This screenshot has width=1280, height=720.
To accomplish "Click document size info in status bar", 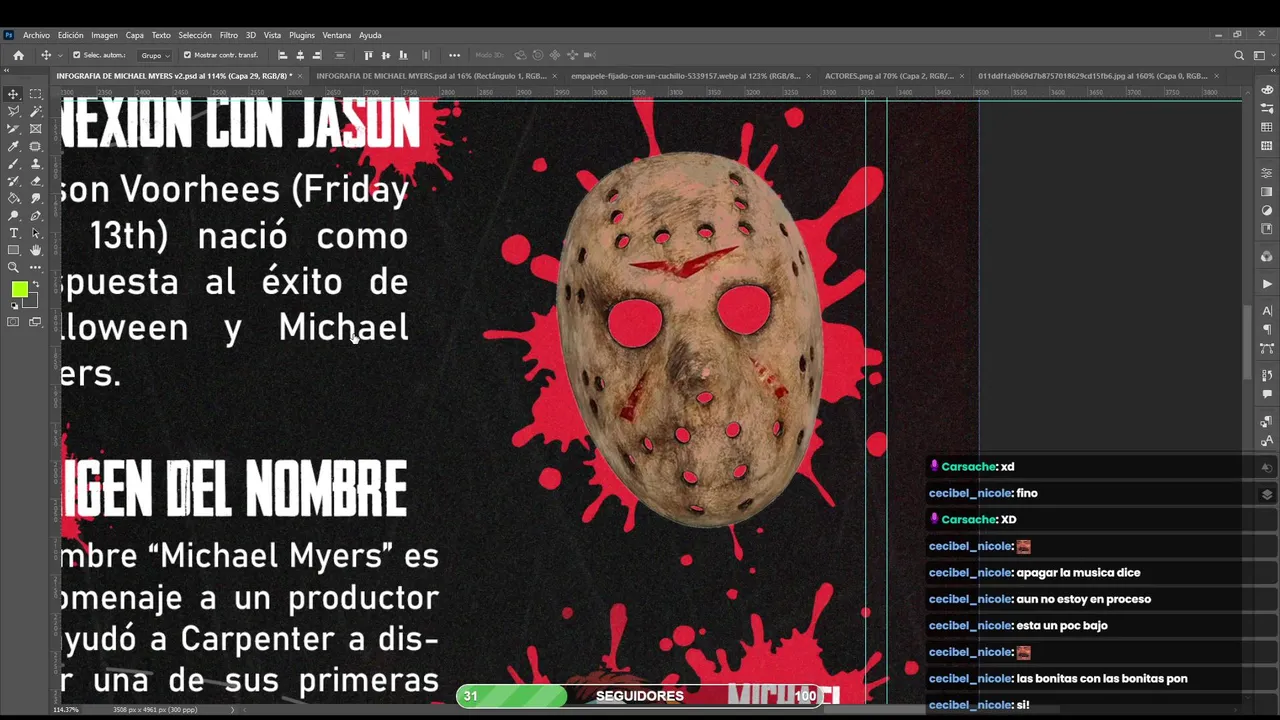I will coord(155,710).
